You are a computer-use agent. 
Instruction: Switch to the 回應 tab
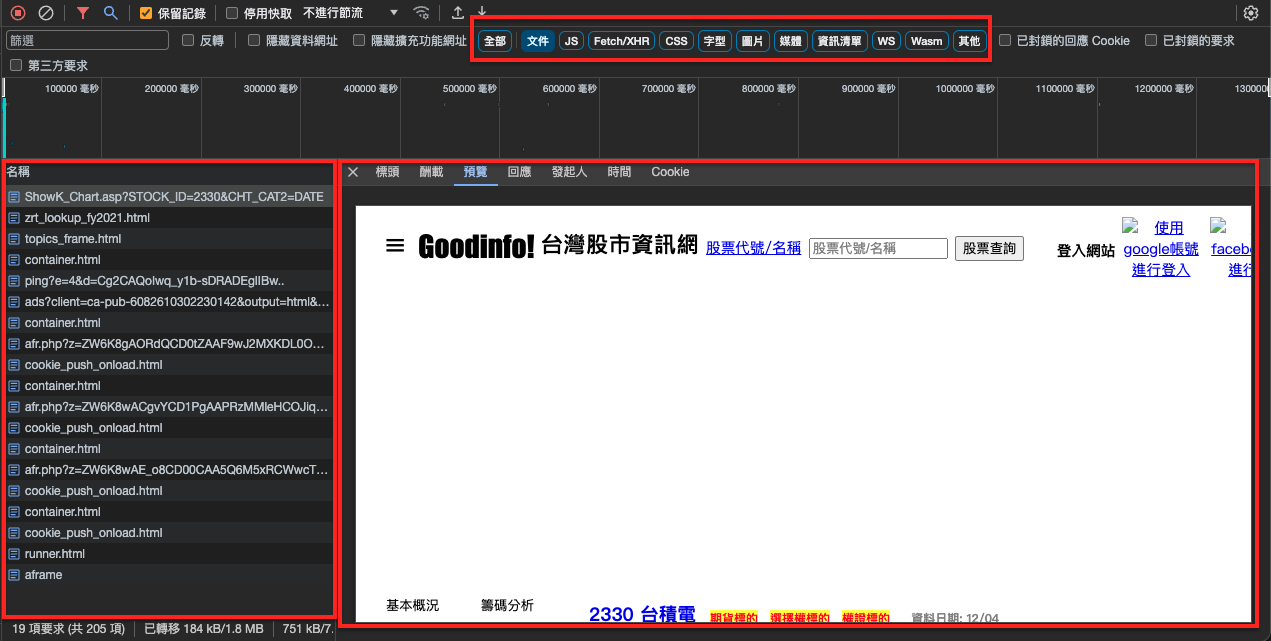pyautogui.click(x=519, y=172)
